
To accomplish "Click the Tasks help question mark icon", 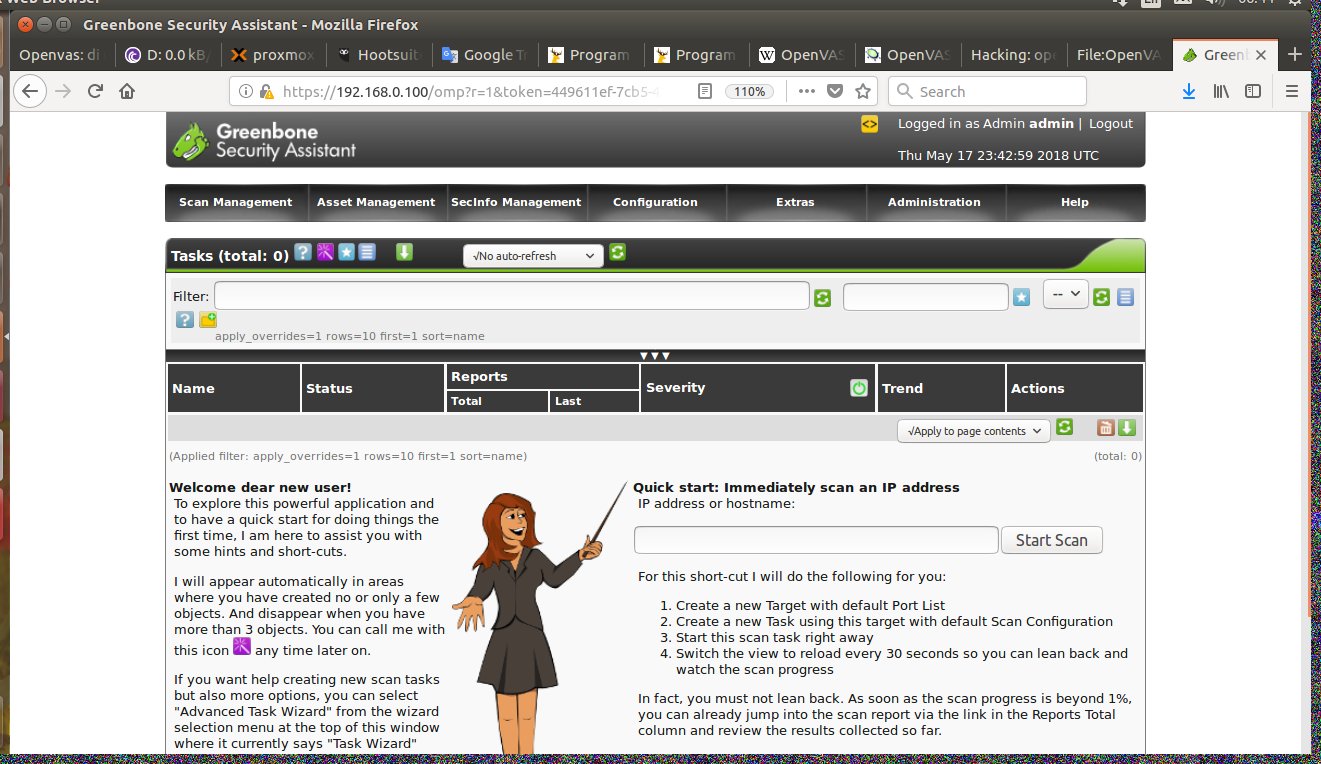I will (303, 253).
